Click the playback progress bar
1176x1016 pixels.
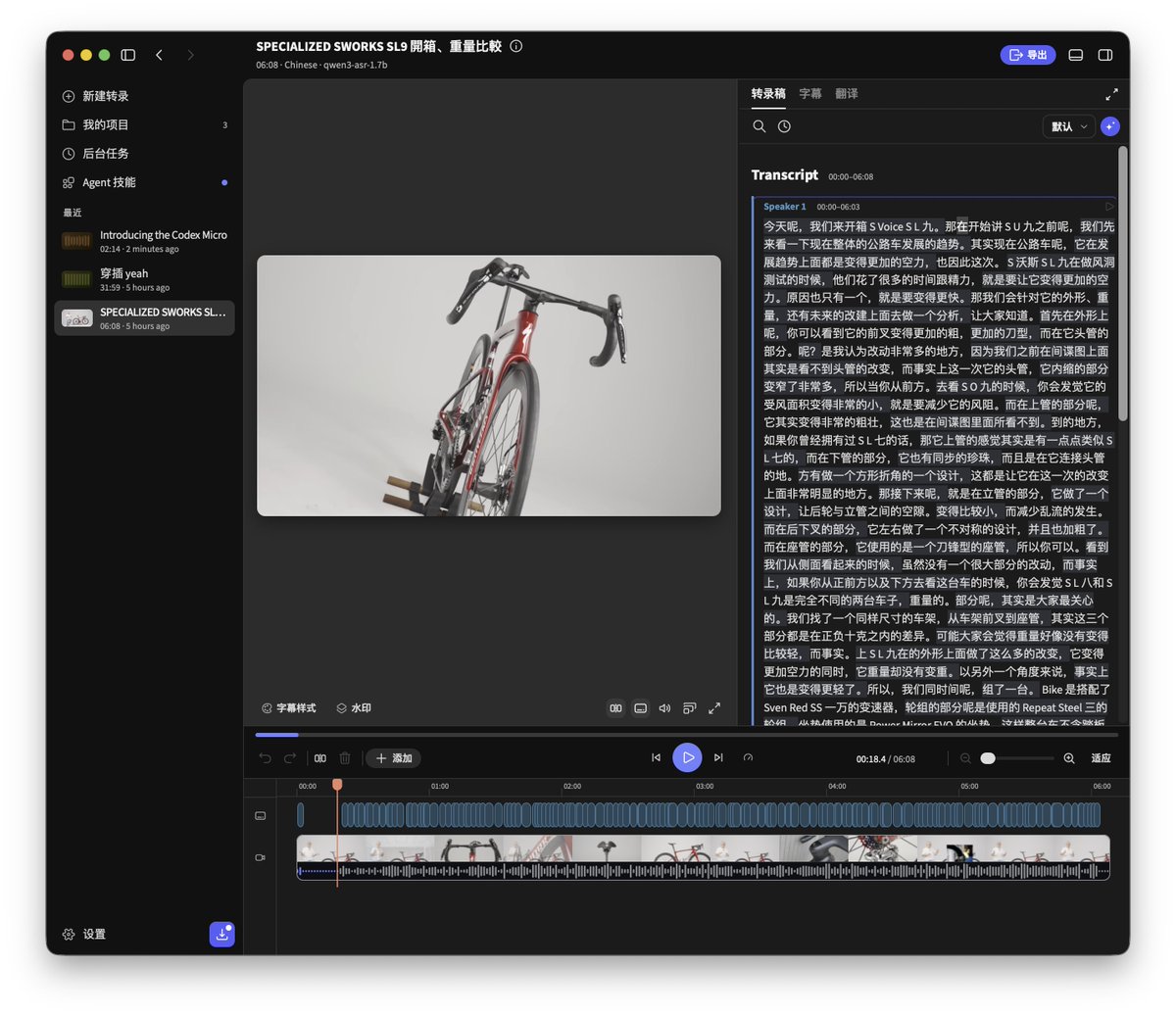[x=686, y=735]
